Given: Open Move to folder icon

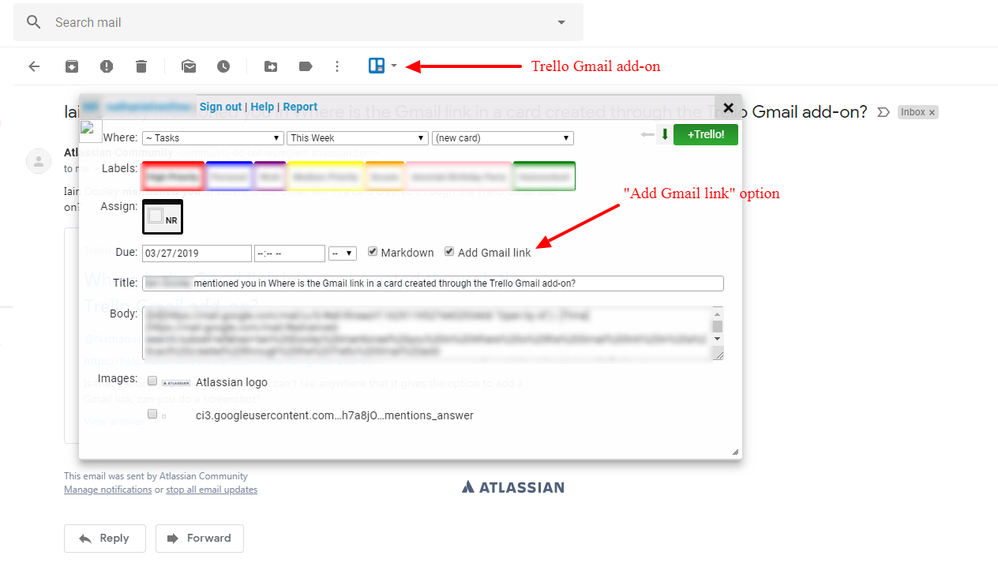Looking at the screenshot, I should point(271,66).
